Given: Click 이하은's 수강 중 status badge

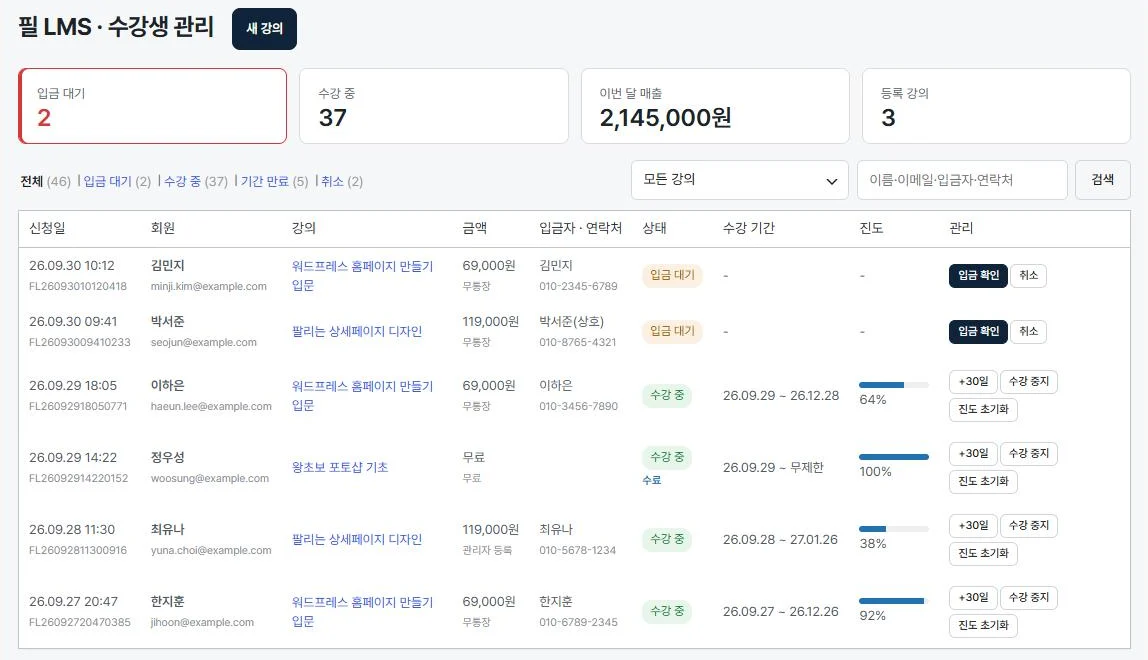Looking at the screenshot, I should [x=667, y=396].
